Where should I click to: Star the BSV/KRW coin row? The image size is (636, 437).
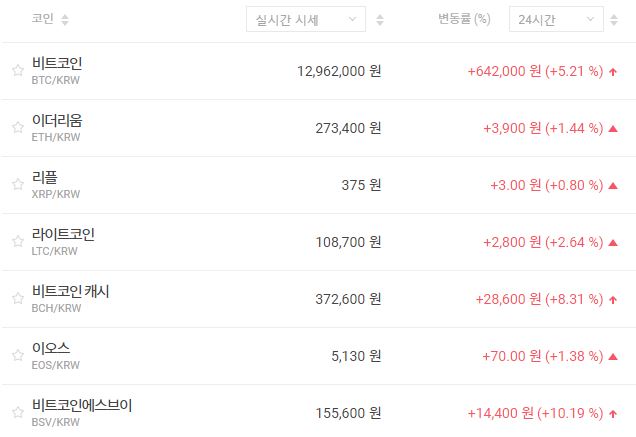point(17,412)
